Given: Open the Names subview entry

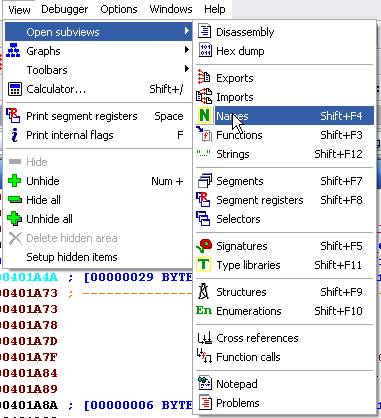Looking at the screenshot, I should coord(284,116).
